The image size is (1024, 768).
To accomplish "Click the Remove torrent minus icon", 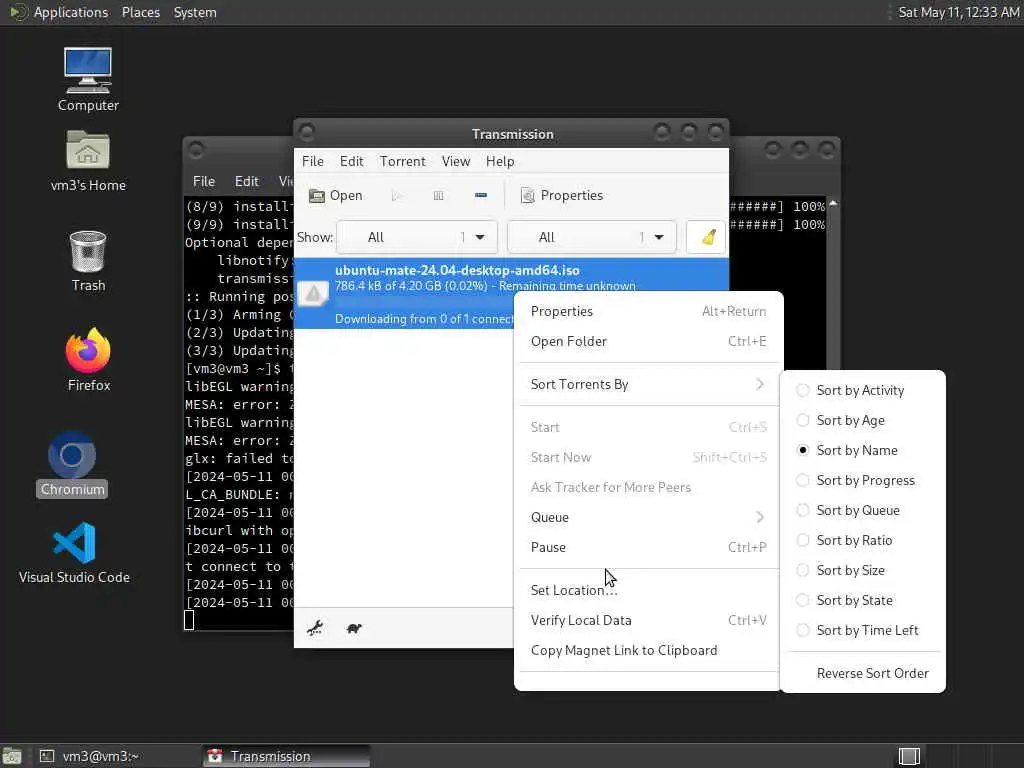I will [x=481, y=195].
